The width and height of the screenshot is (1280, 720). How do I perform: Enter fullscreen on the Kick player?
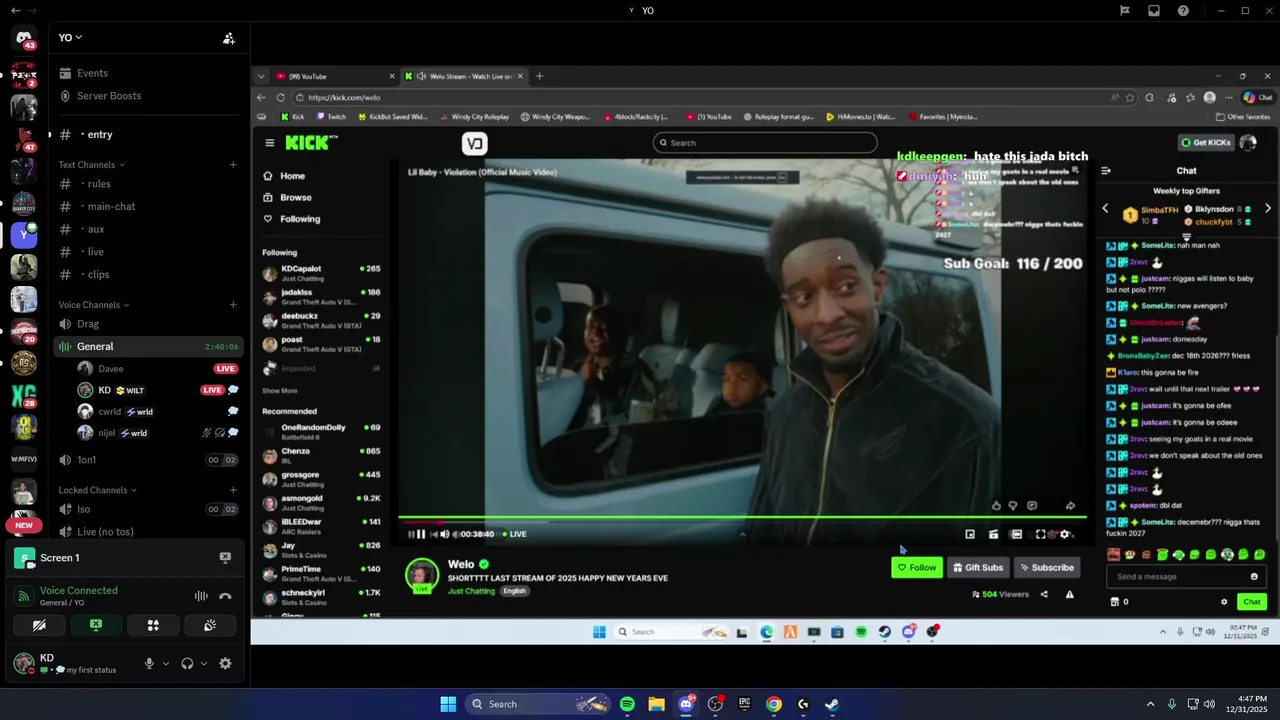coord(1040,534)
